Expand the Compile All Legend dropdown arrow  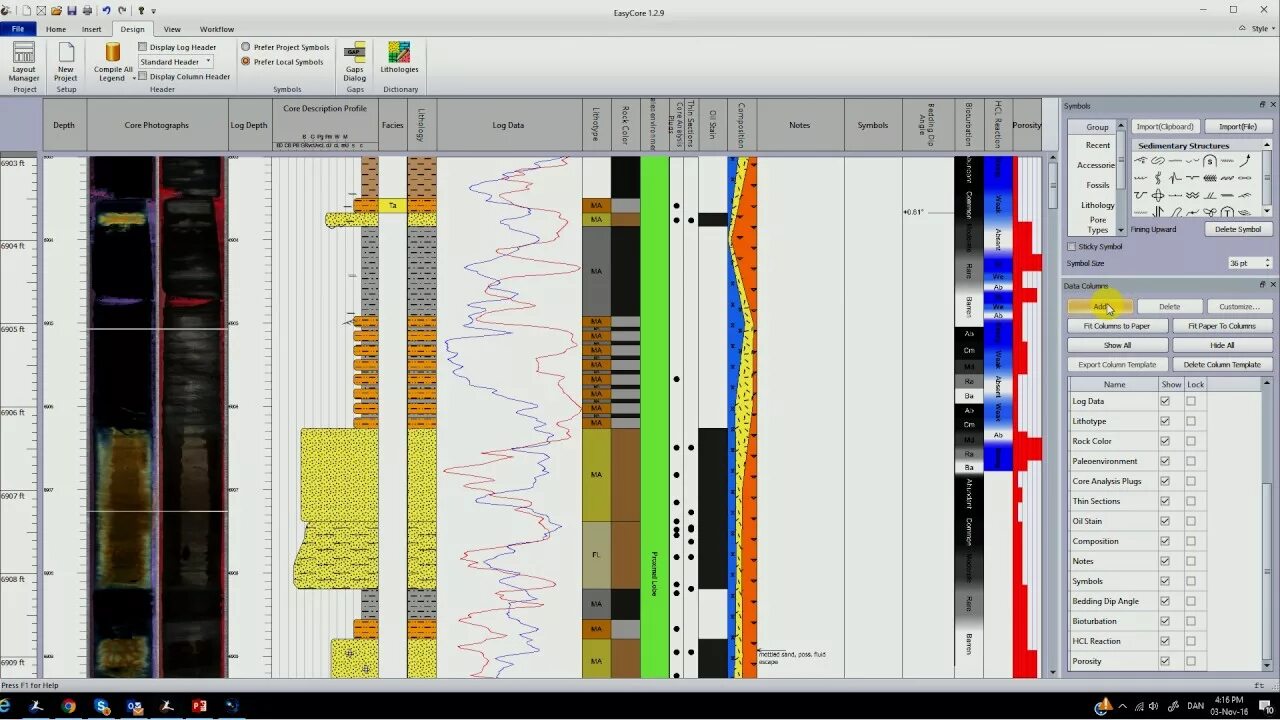pyautogui.click(x=133, y=78)
